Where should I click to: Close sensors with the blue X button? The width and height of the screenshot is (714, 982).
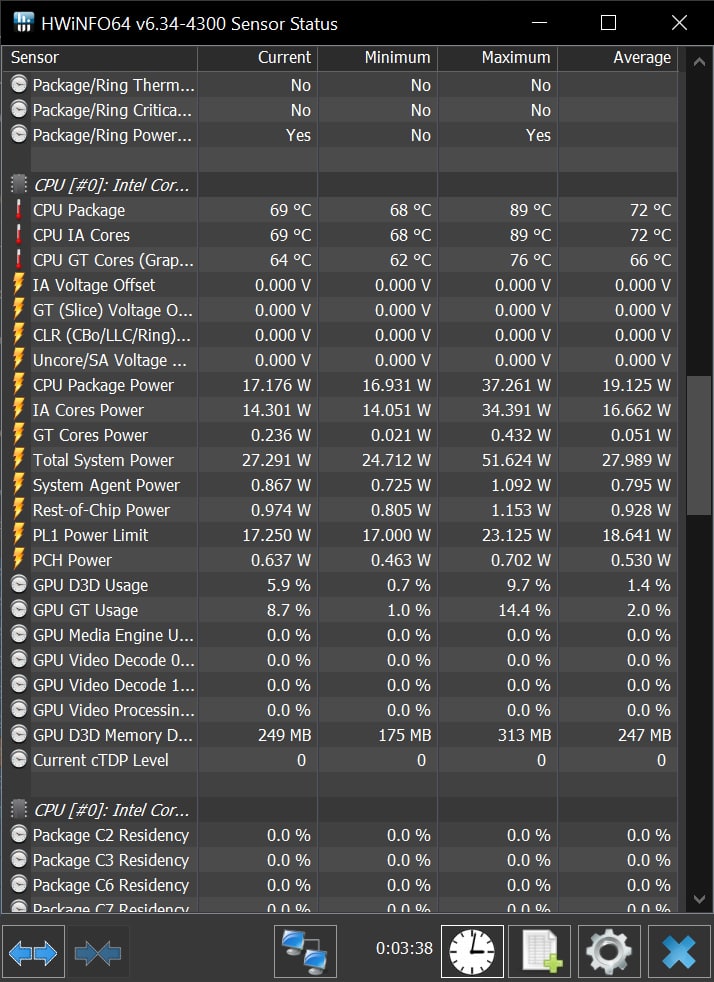pos(679,951)
